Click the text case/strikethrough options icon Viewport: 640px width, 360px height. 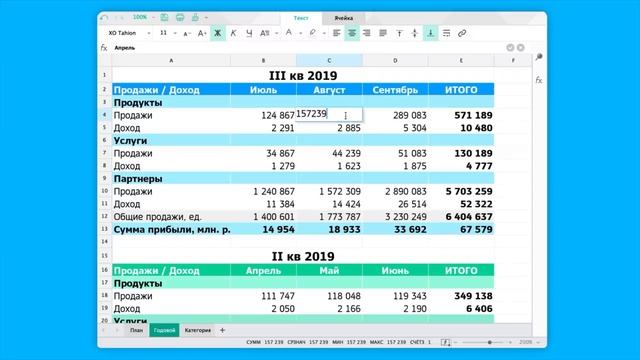click(x=264, y=33)
